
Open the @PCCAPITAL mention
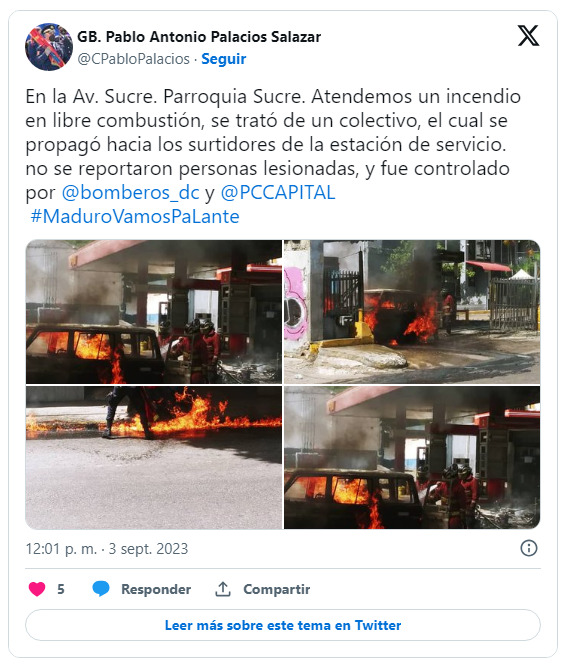(x=278, y=193)
